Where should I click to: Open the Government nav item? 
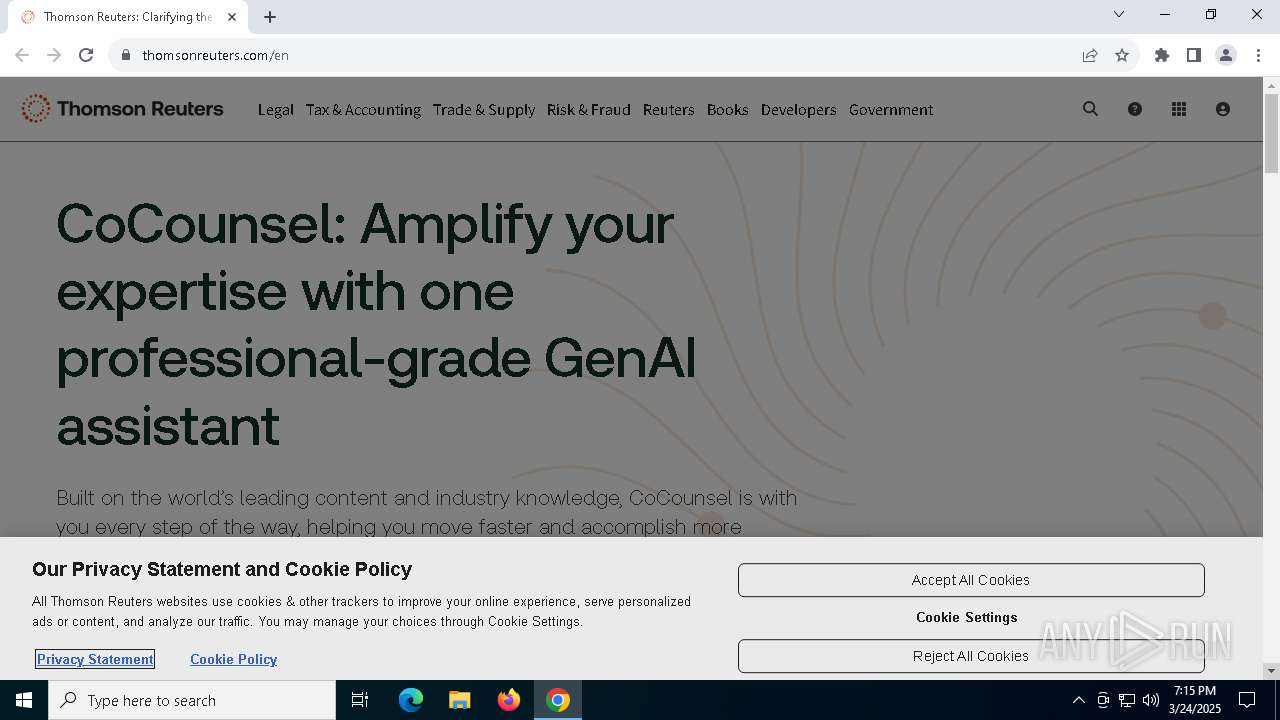click(891, 110)
